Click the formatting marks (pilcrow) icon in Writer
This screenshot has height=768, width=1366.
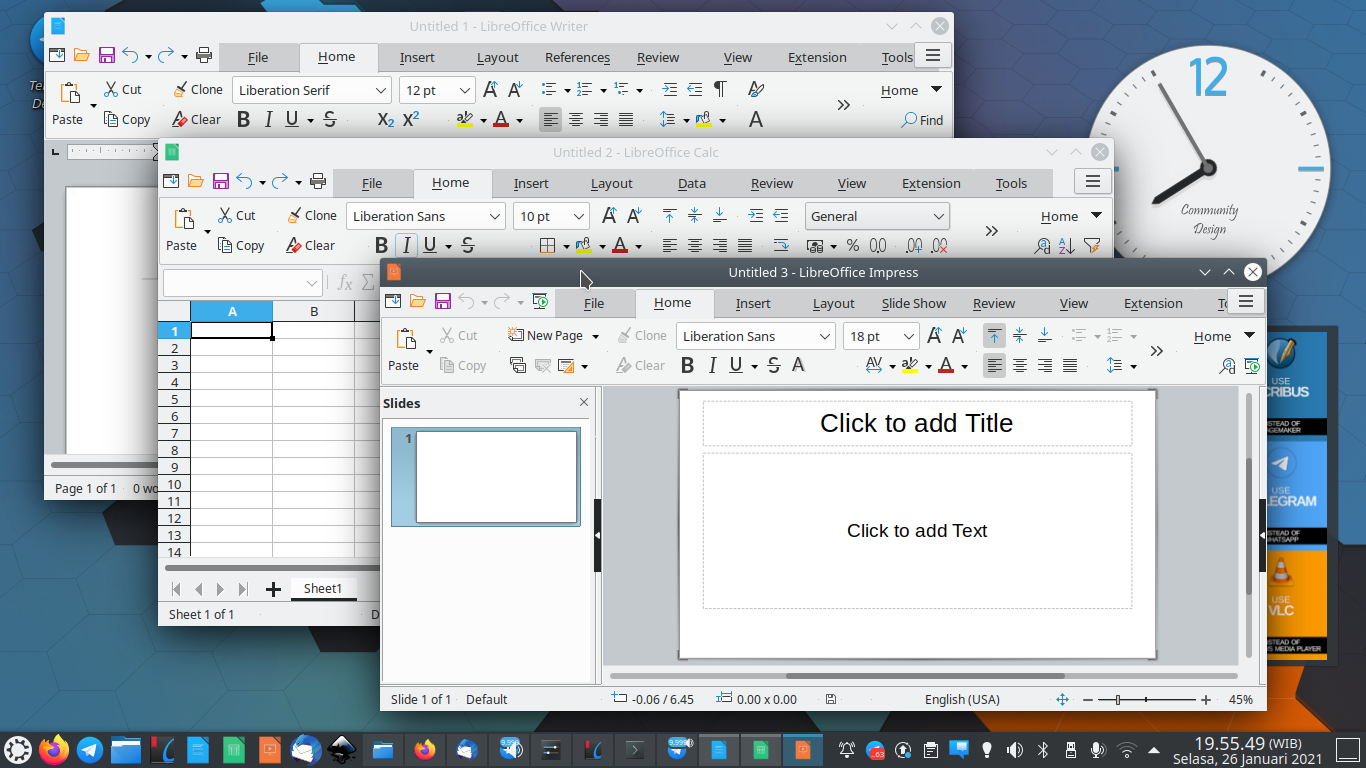pyautogui.click(x=720, y=89)
